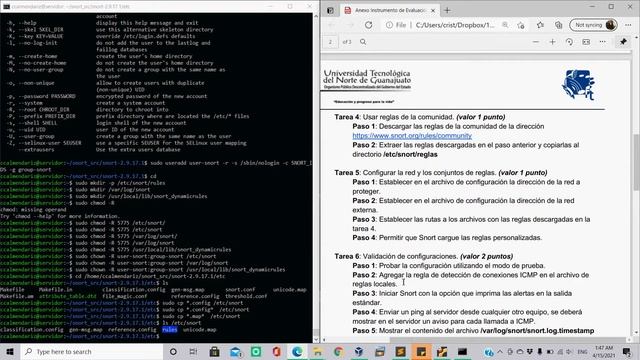This screenshot has height=360, width=640.
Task: Open Cortana circle icon on taskbar
Action: (x=173, y=351)
